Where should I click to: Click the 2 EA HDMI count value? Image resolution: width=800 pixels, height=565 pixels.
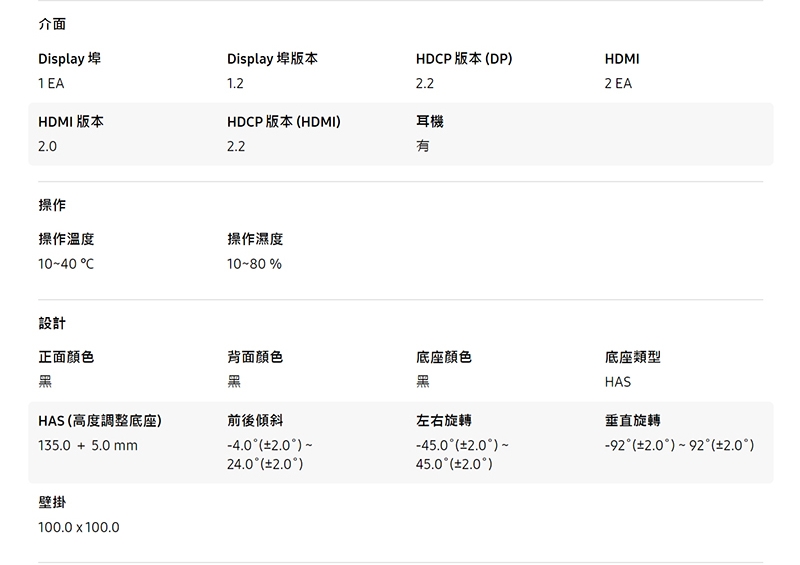point(618,84)
